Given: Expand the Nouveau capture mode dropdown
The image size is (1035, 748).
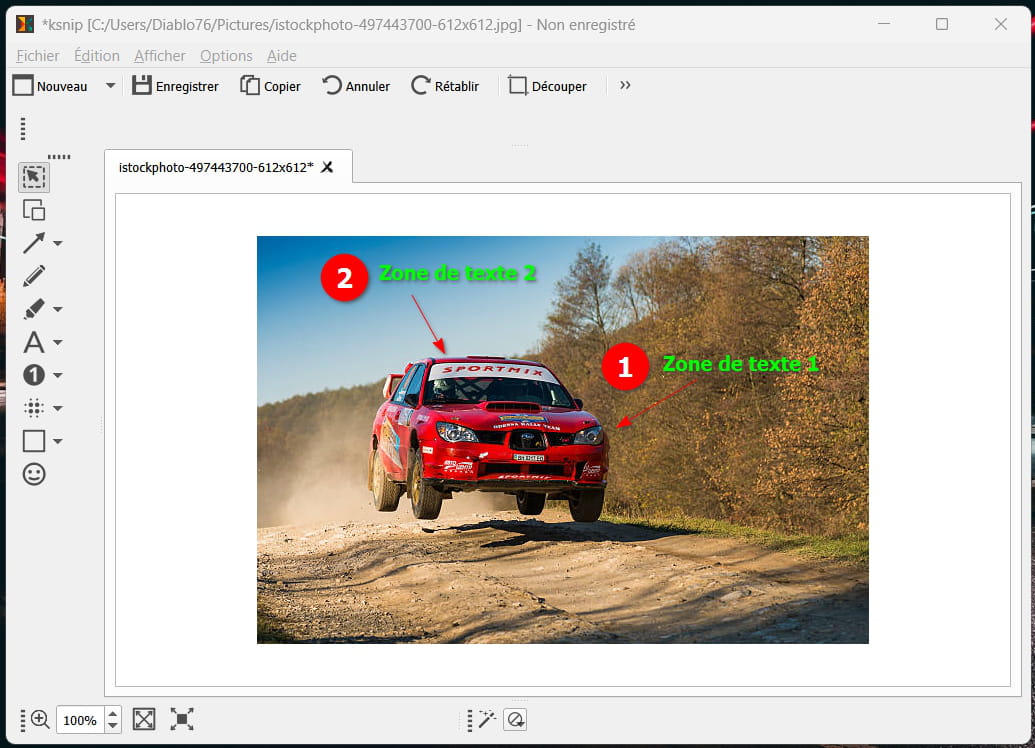Looking at the screenshot, I should pyautogui.click(x=110, y=86).
